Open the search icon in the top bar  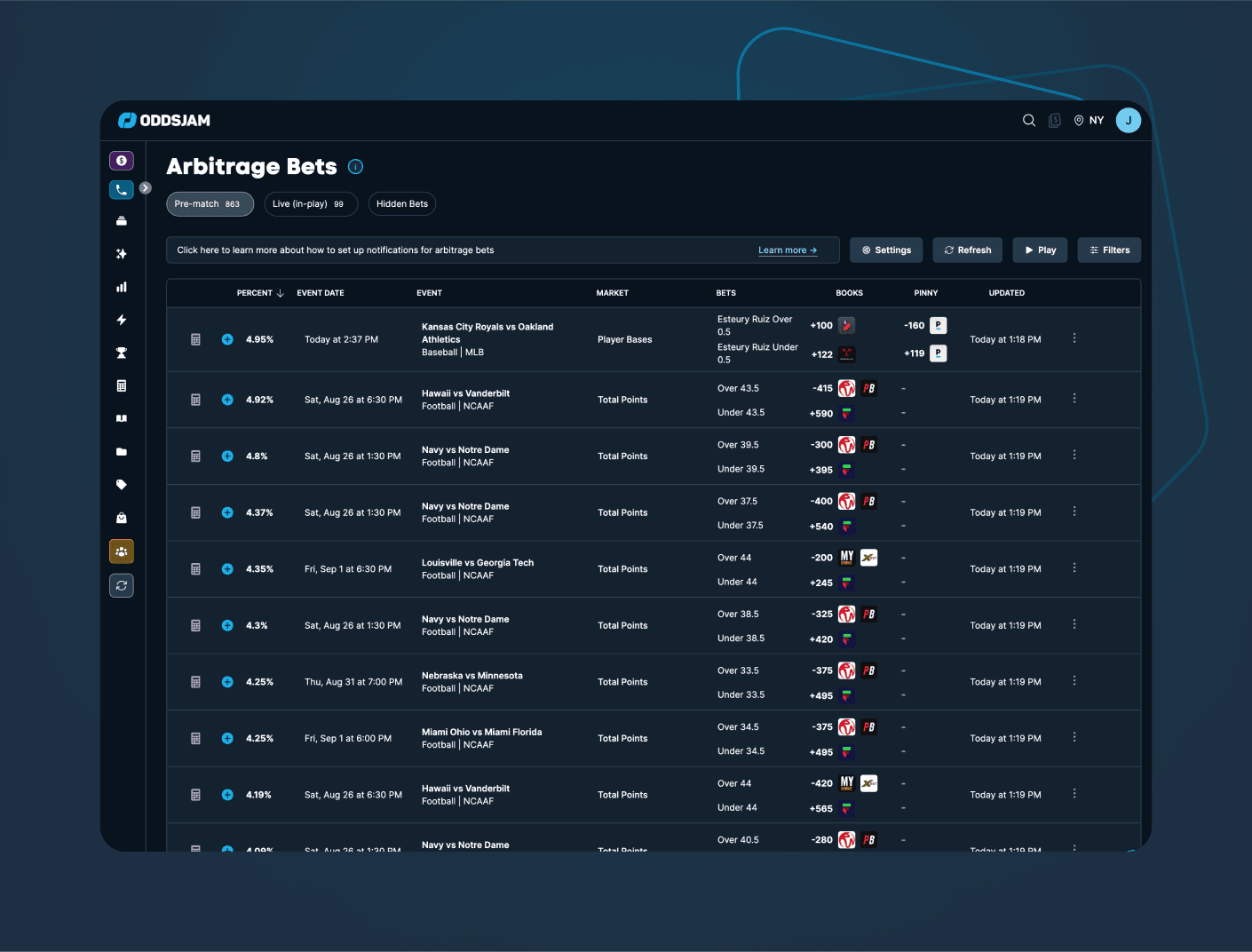1028,120
